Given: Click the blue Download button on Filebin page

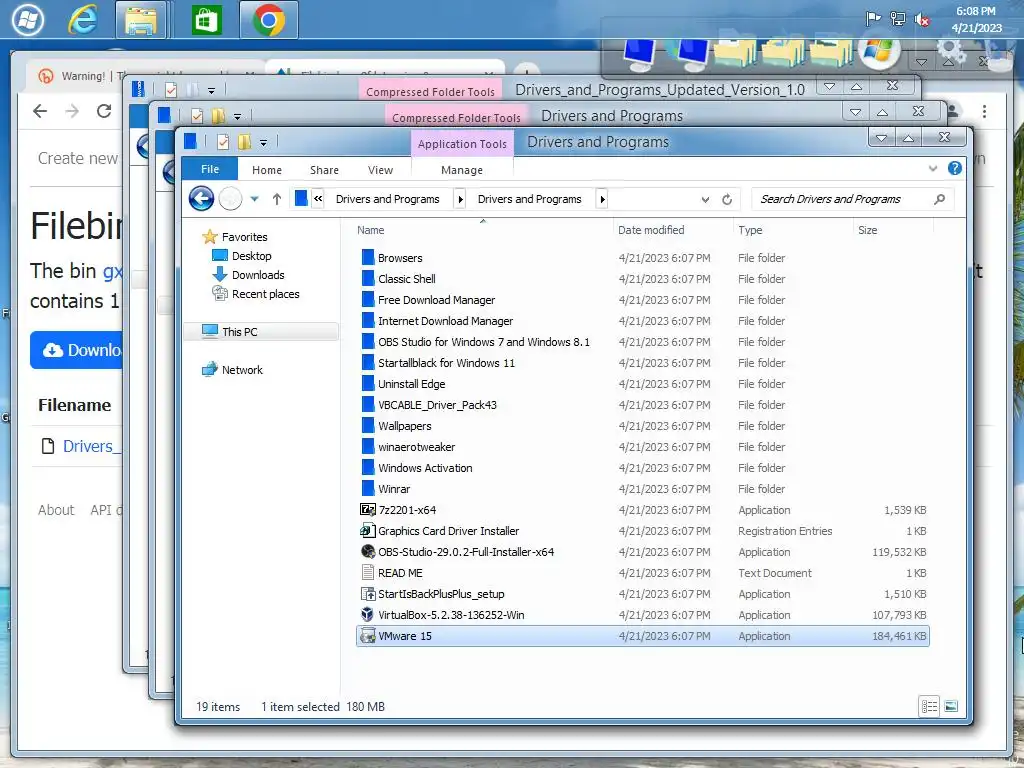Looking at the screenshot, I should click(77, 350).
